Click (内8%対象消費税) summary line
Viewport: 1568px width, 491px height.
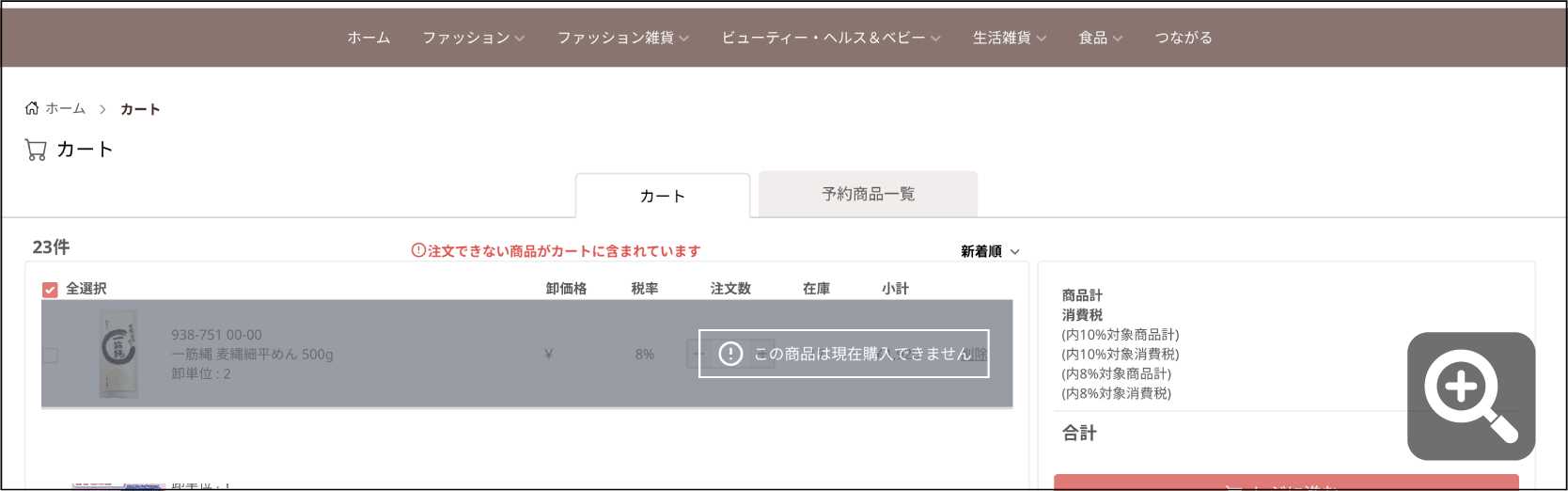pyautogui.click(x=1117, y=393)
